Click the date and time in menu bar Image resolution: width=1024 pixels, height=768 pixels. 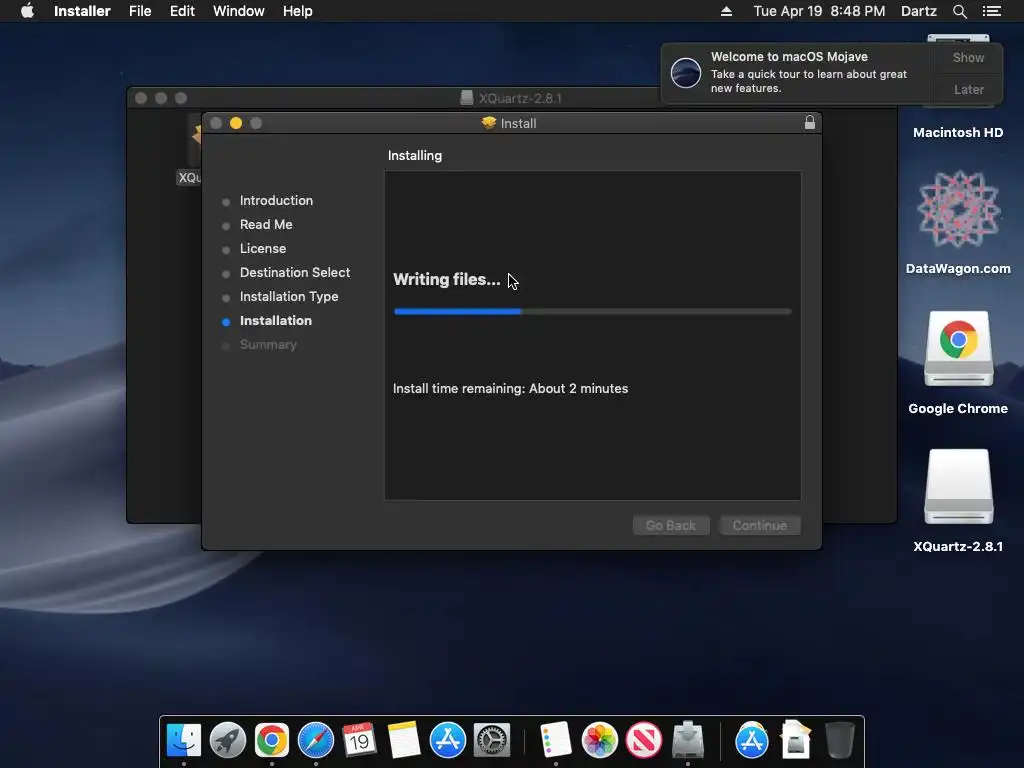point(819,11)
